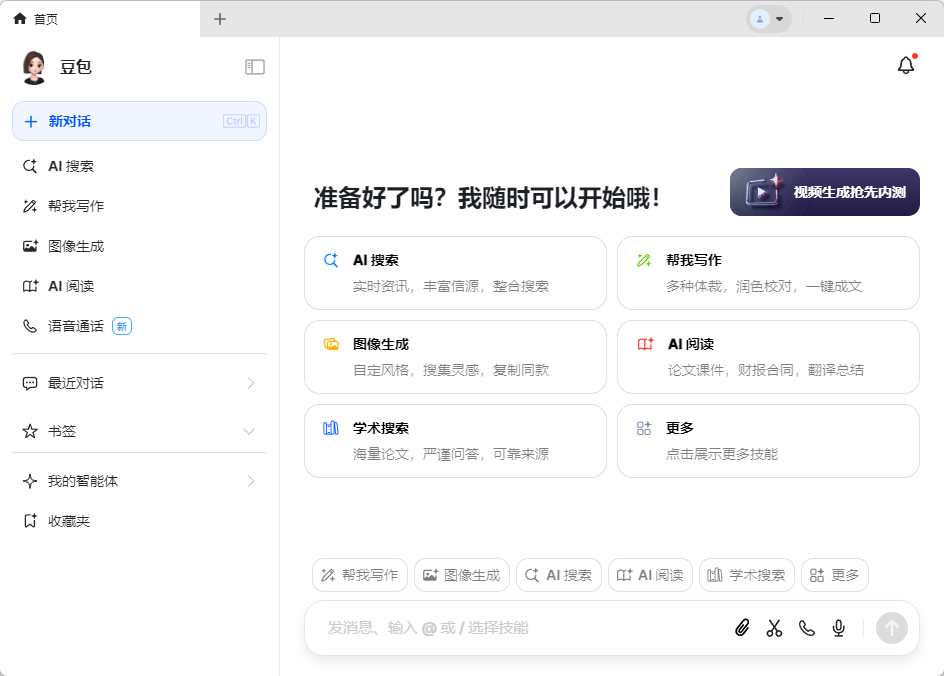Click sidebar 帮我写作 pen icon

point(30,206)
